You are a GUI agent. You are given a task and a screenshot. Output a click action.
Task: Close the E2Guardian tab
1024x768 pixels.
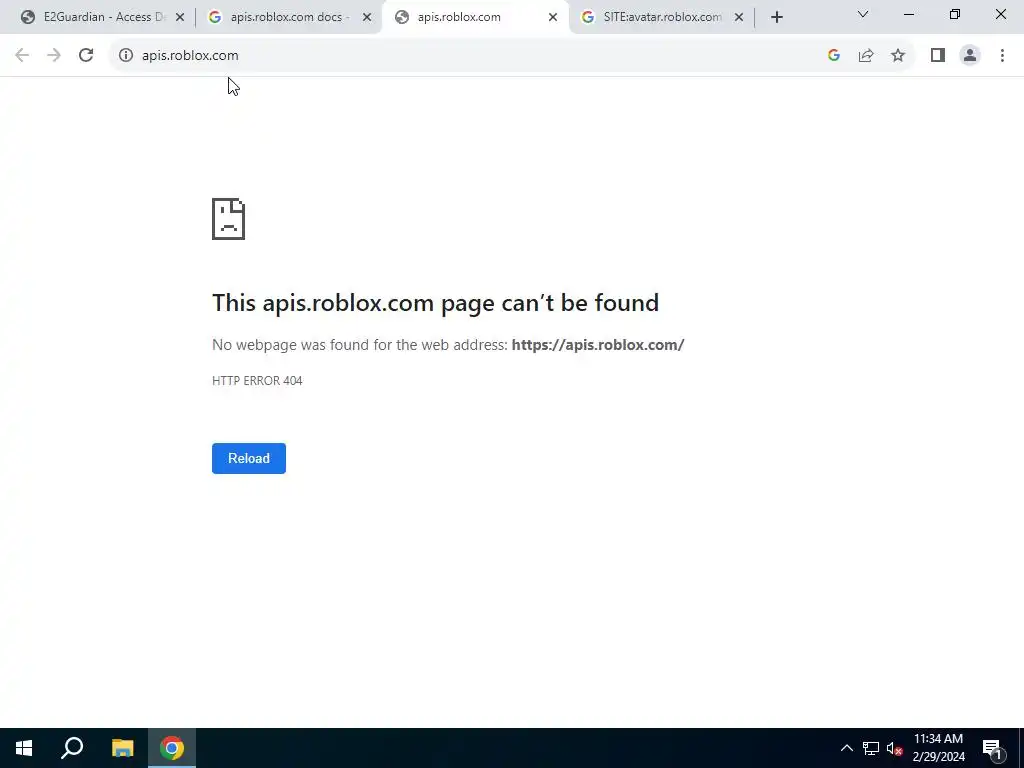pyautogui.click(x=180, y=18)
